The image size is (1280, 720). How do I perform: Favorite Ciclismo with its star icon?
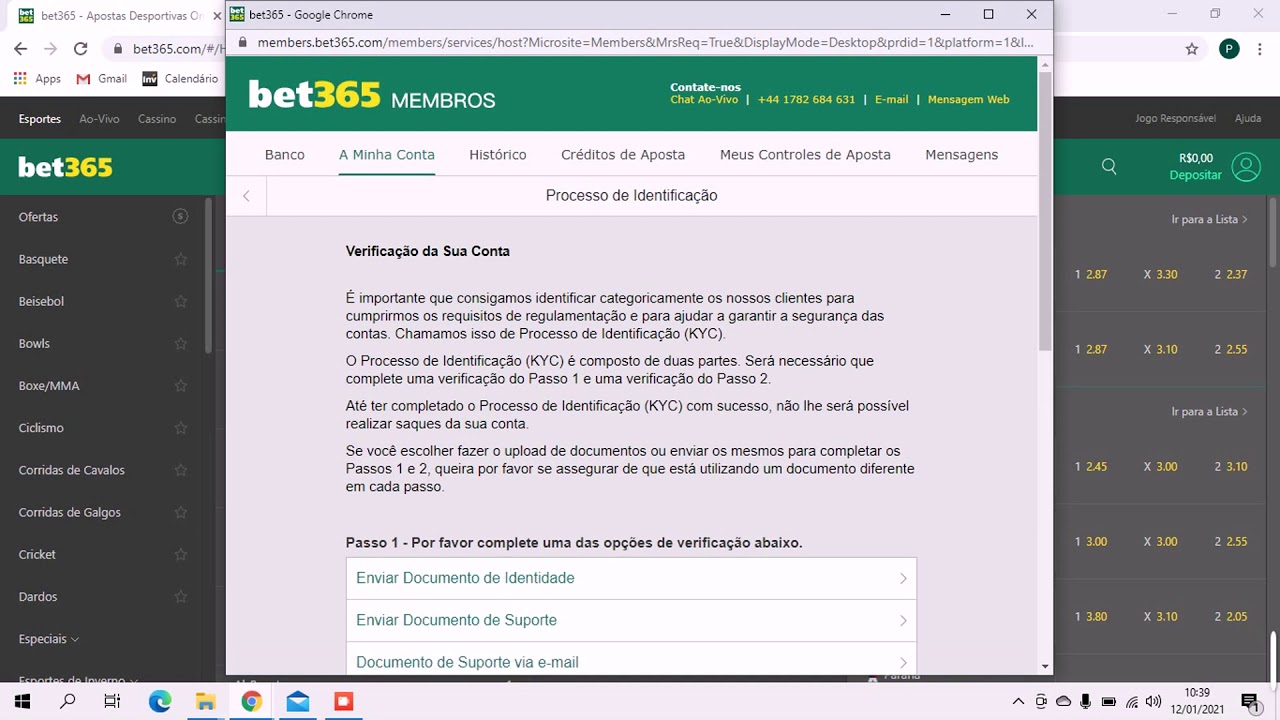(180, 428)
